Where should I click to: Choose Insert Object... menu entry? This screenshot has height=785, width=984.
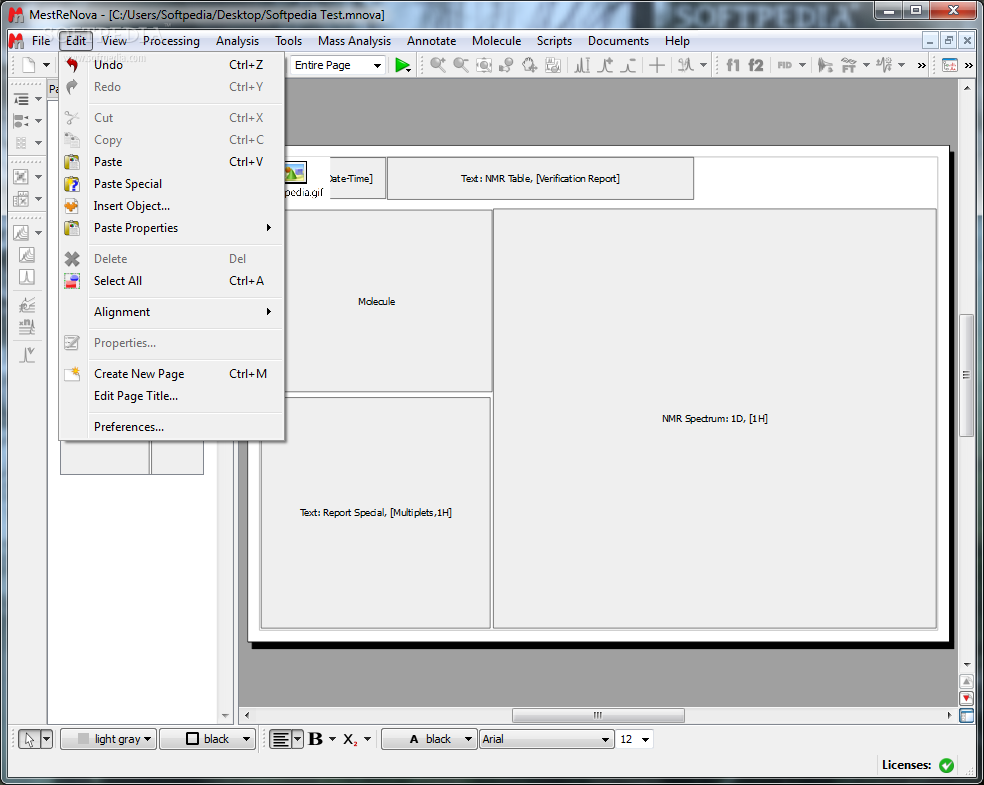click(173, 206)
